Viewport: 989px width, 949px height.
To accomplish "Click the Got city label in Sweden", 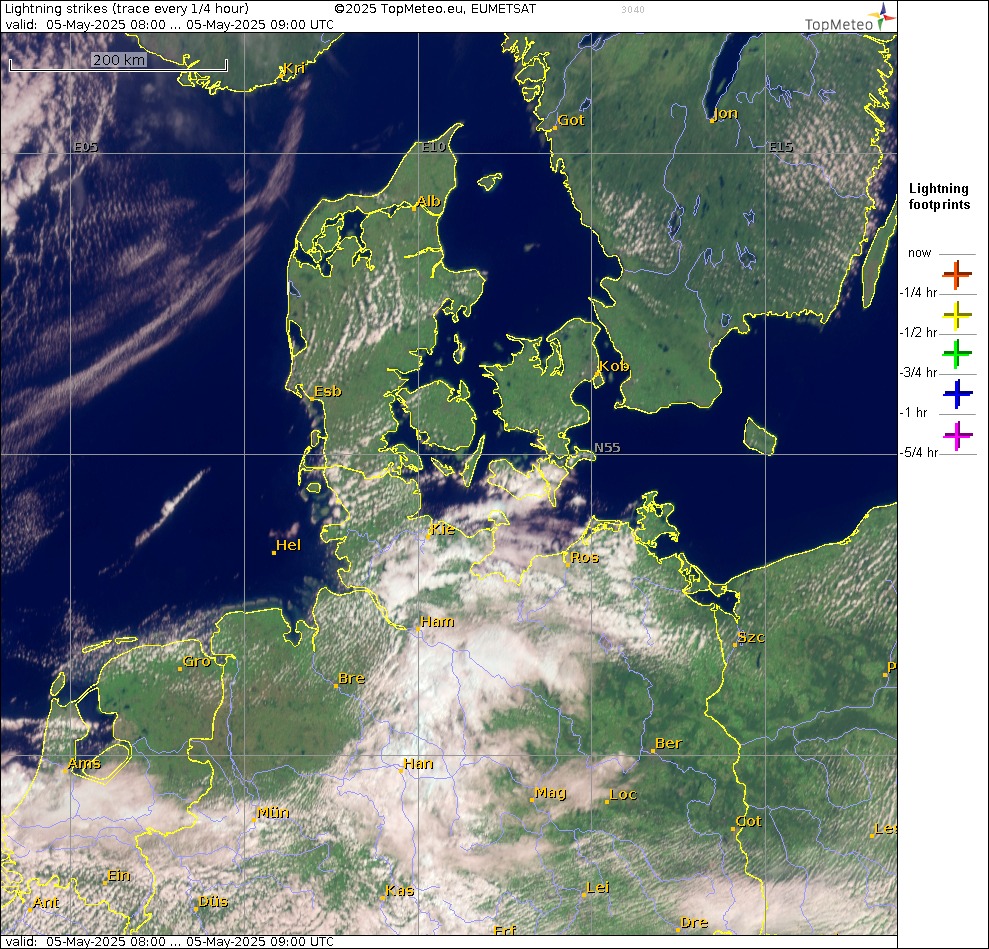I will coord(571,120).
